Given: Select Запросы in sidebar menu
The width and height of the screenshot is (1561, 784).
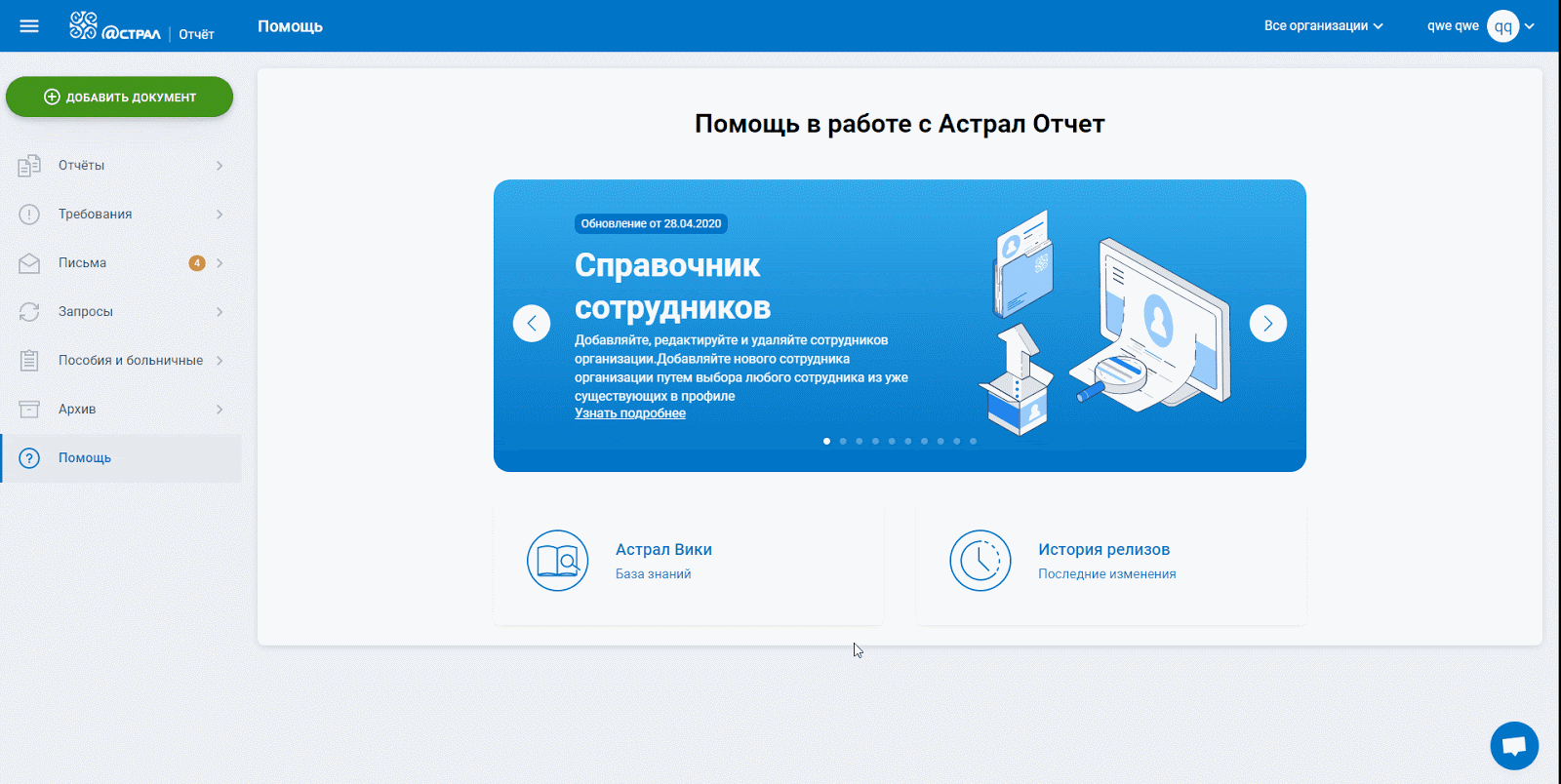Looking at the screenshot, I should pos(121,312).
